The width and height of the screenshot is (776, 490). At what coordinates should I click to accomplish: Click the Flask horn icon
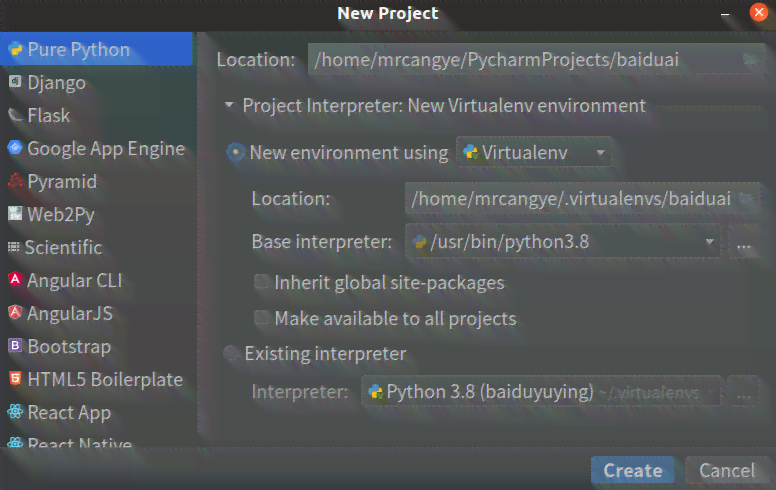tap(15, 115)
